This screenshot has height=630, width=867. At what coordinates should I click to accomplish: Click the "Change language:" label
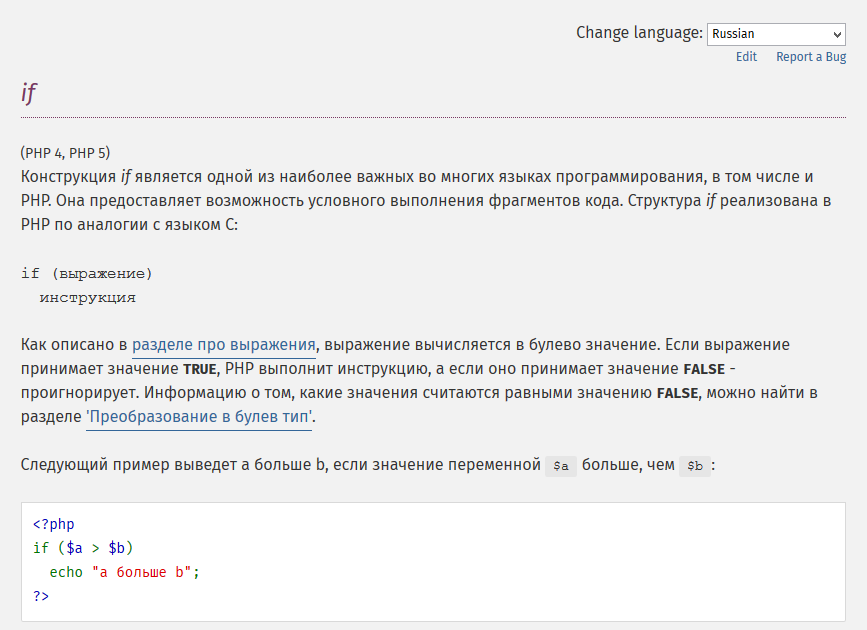pos(639,33)
